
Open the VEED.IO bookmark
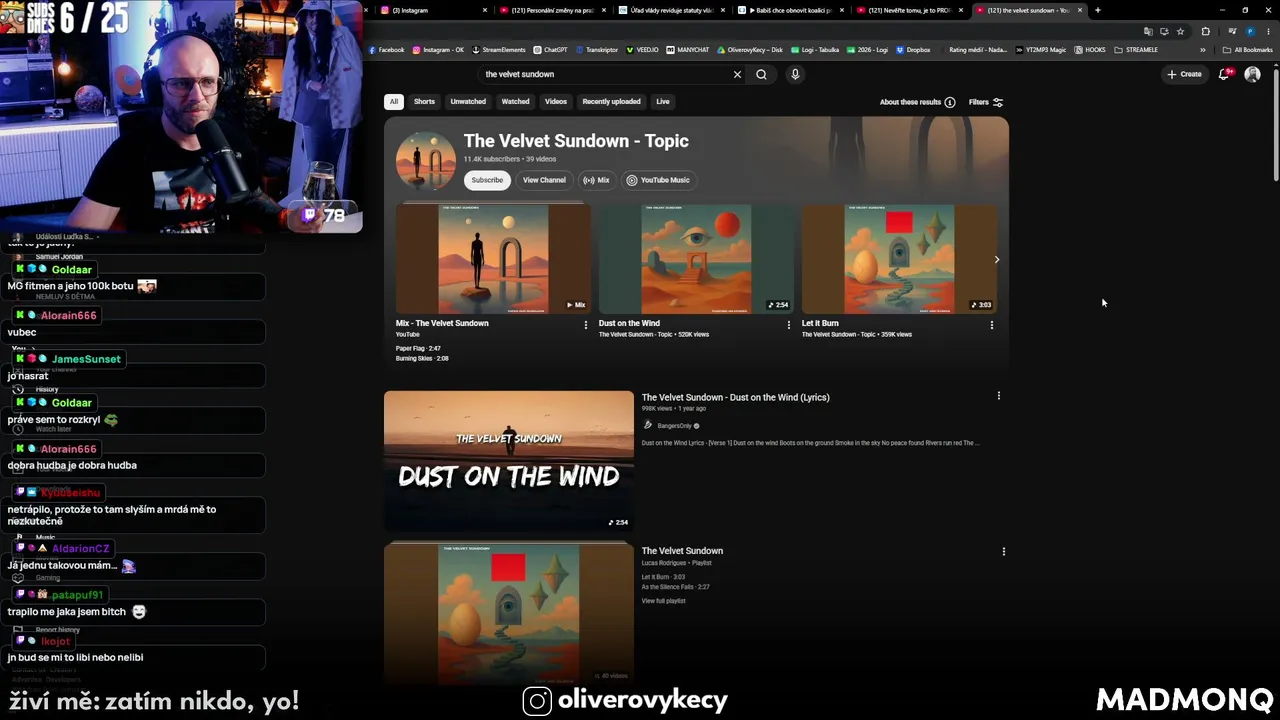point(641,50)
